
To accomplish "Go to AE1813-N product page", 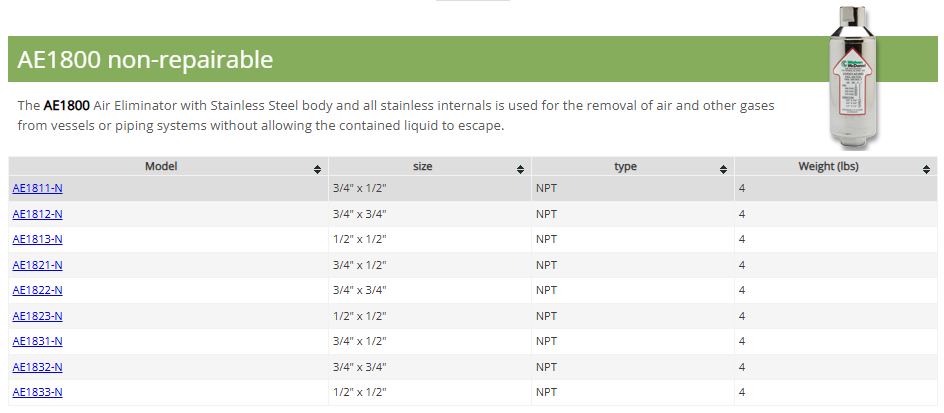I will point(37,239).
